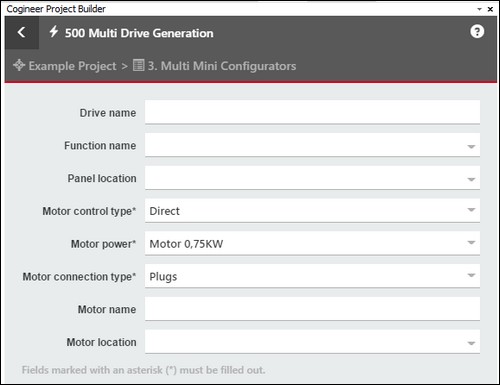This screenshot has width=500, height=385.
Task: Focus the Drive name text field
Action: (312, 112)
